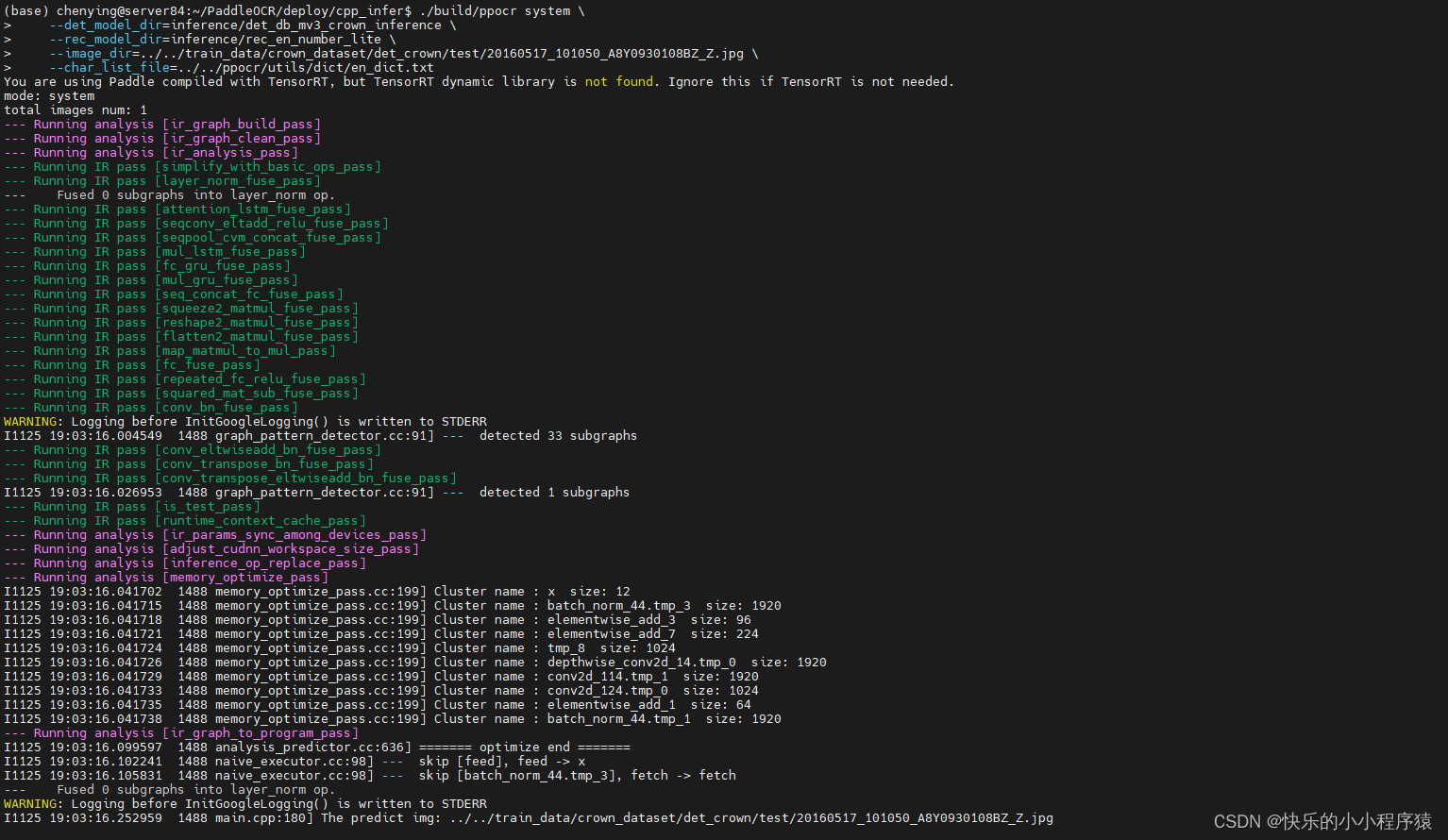The height and width of the screenshot is (840, 1448).
Task: Click 'elementwise_add_3 size: 96' entry
Action: coord(649,620)
